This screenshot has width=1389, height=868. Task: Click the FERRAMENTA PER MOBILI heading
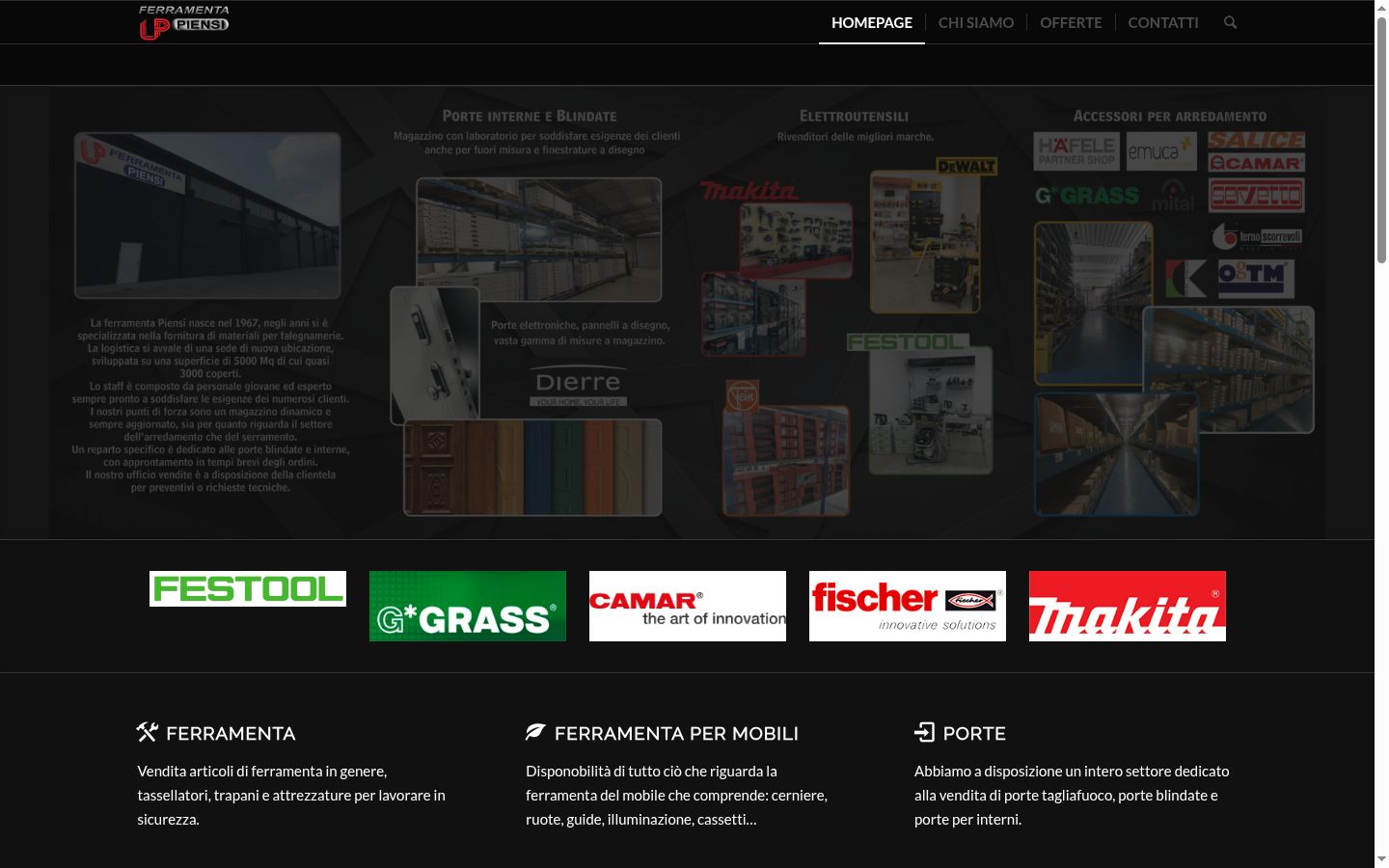(676, 733)
